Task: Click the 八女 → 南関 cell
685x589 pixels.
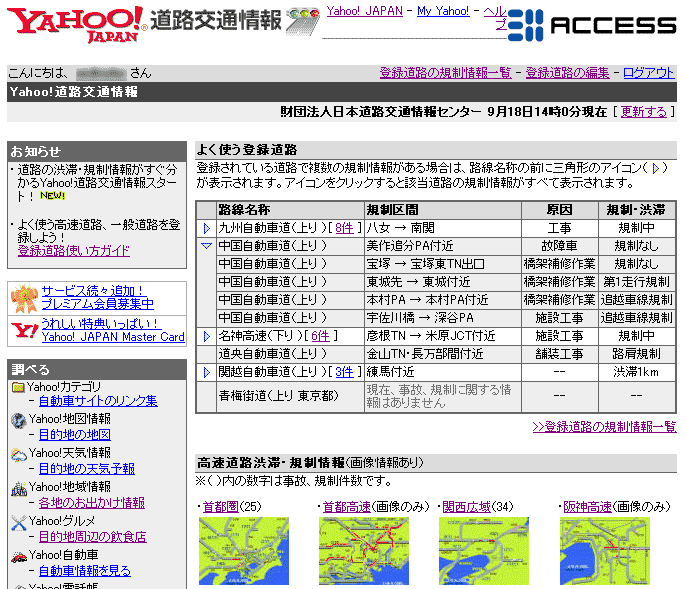Action: [443, 228]
